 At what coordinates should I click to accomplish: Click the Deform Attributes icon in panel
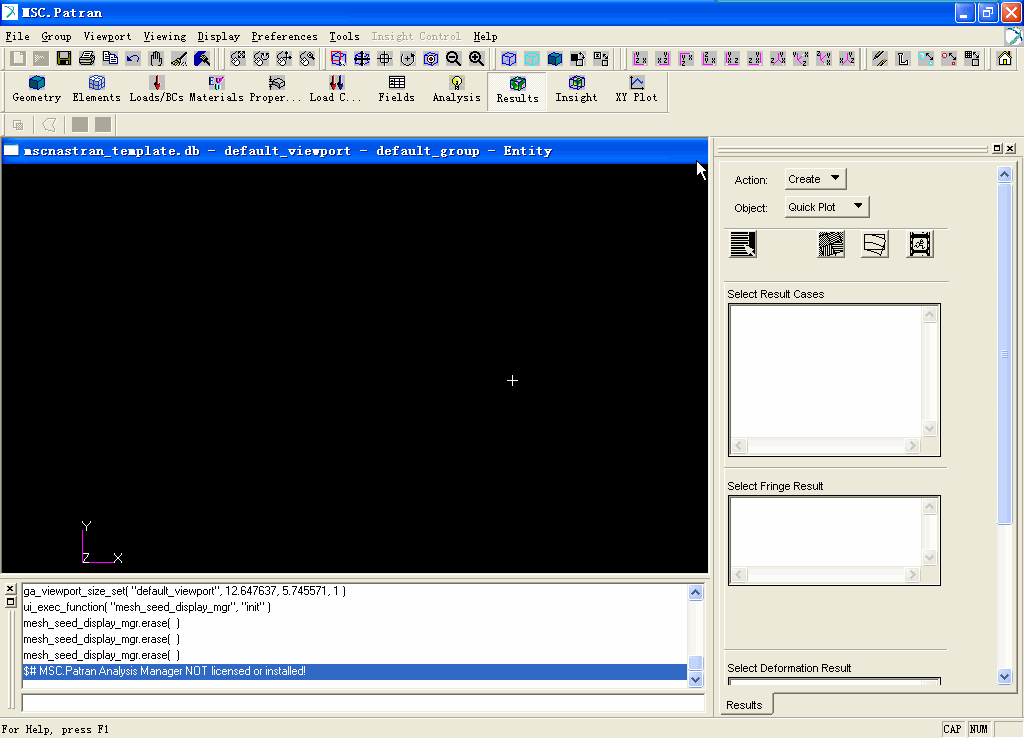pos(875,244)
